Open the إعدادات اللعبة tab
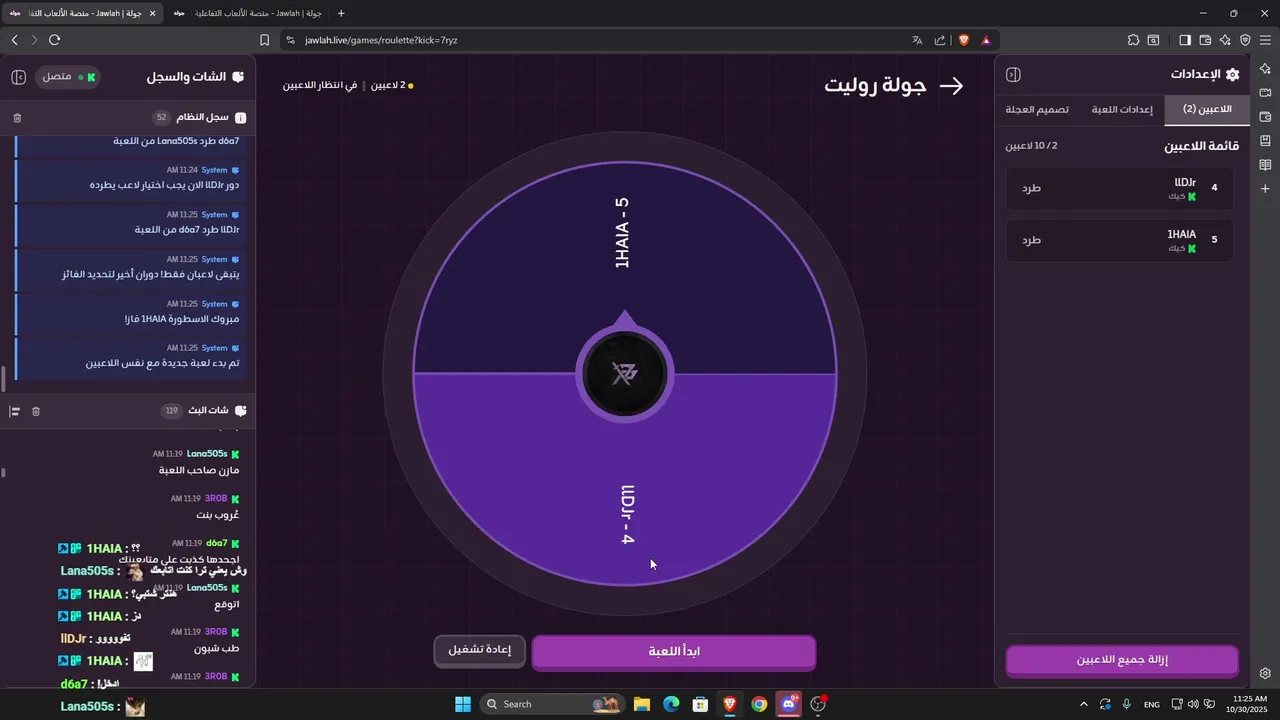This screenshot has width=1280, height=720. tap(1122, 109)
